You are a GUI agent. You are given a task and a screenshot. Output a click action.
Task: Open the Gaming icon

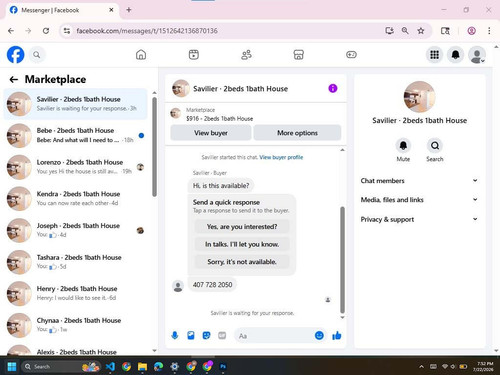pos(351,55)
